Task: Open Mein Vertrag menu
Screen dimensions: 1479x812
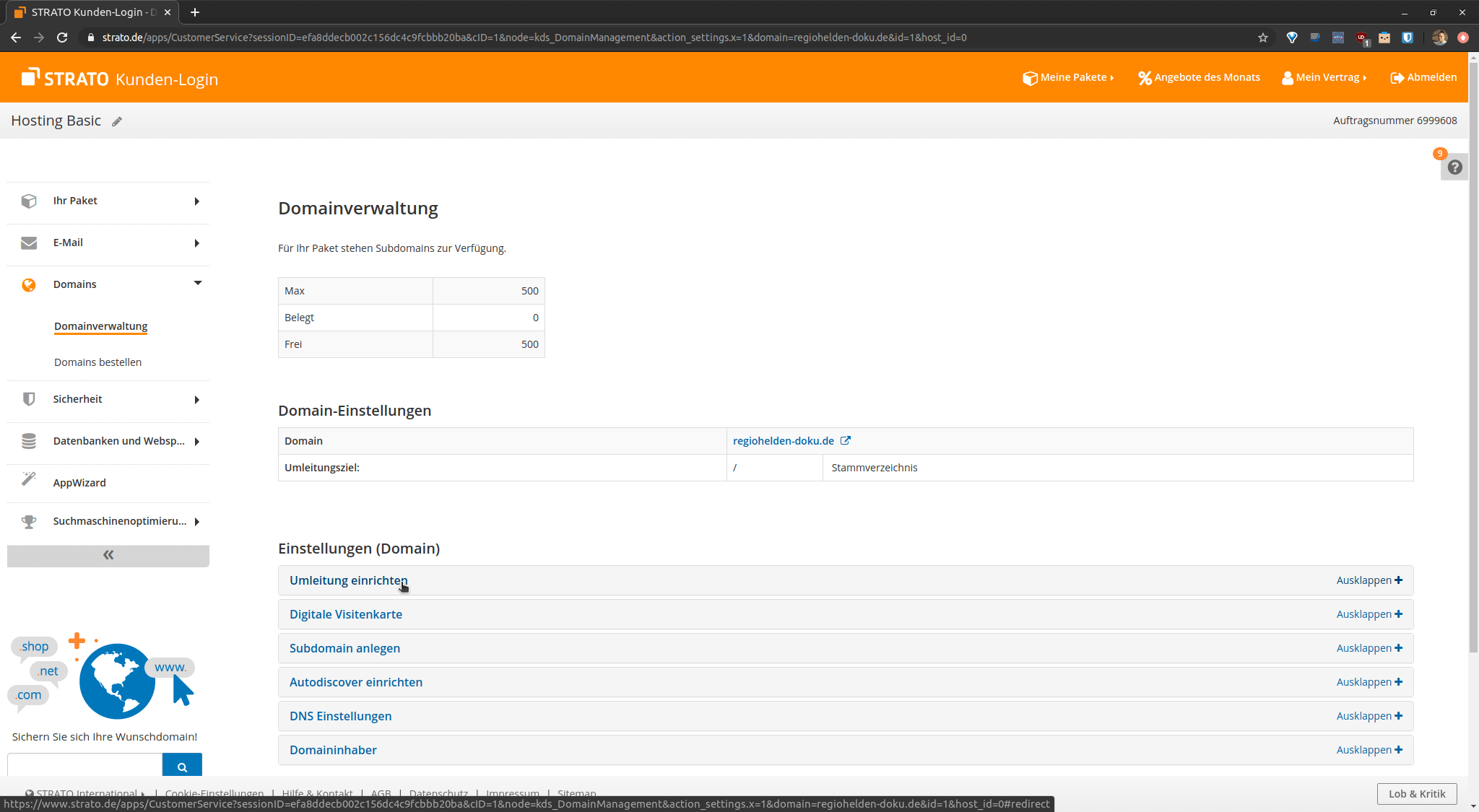Action: 1324,77
